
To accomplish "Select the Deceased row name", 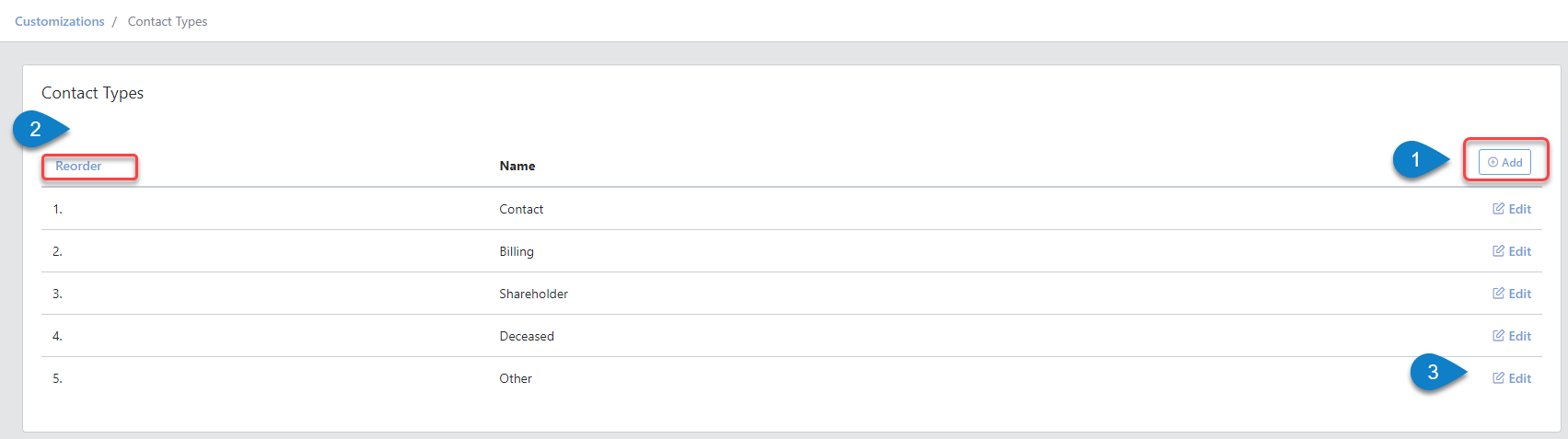I will click(x=527, y=336).
